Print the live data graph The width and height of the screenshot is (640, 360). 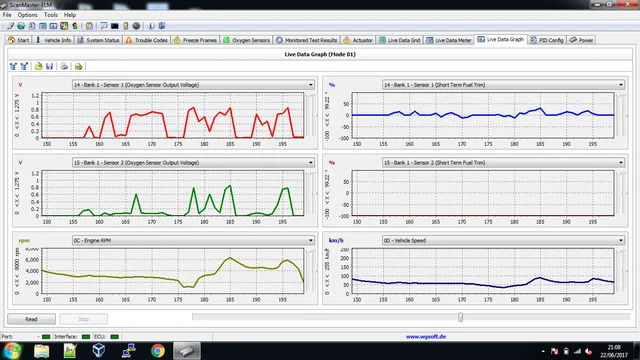[x=64, y=66]
